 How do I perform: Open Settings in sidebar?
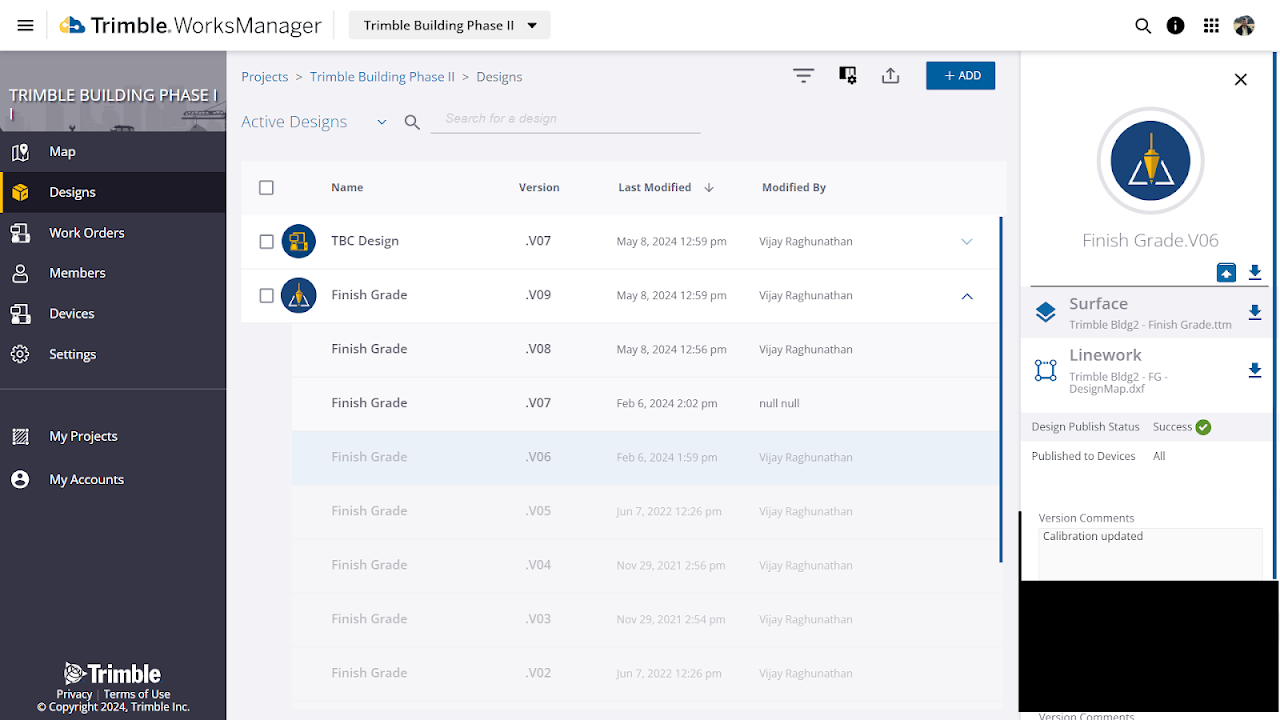tap(113, 354)
